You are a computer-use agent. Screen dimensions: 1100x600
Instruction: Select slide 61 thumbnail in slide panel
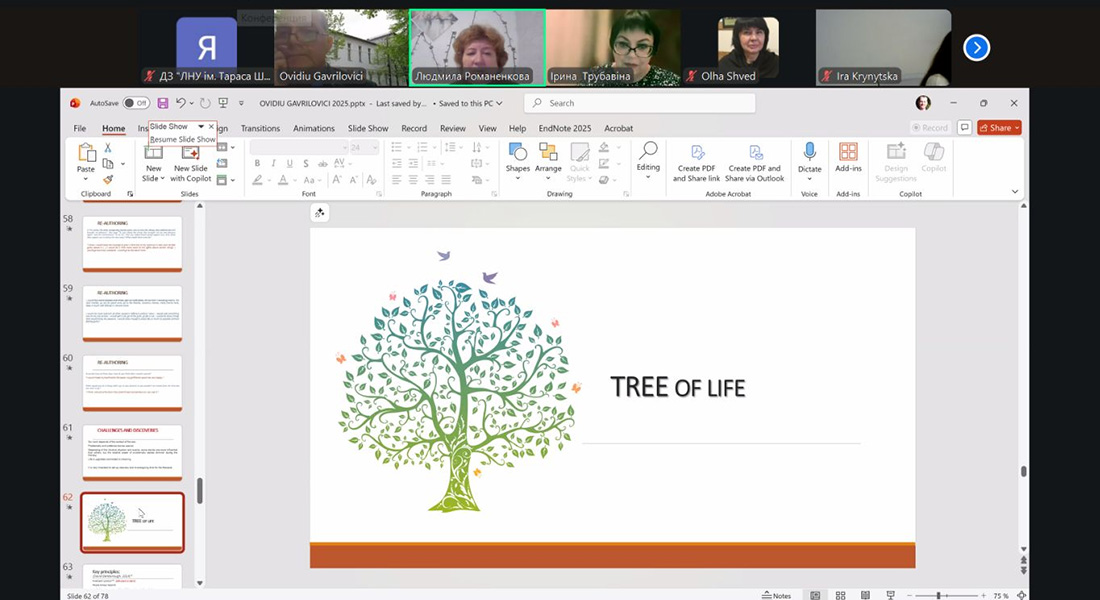pyautogui.click(x=132, y=451)
